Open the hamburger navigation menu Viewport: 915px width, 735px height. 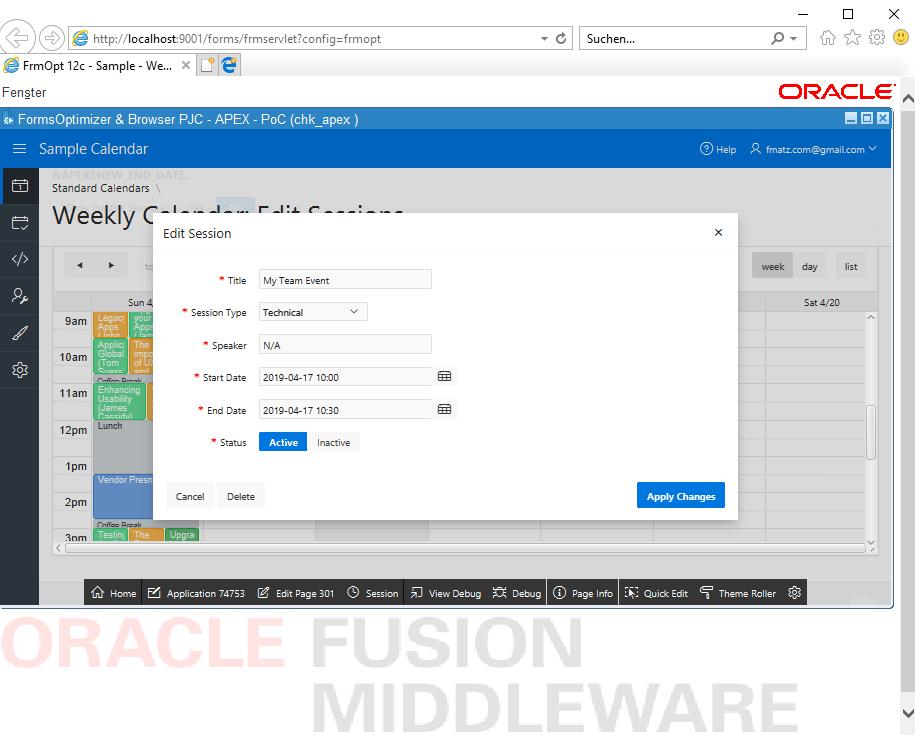click(19, 149)
